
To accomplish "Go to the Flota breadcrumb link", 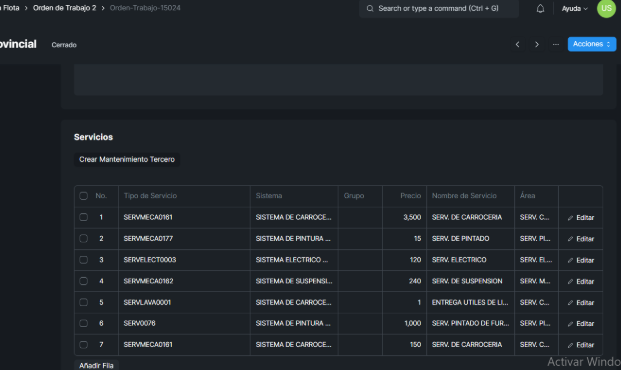I will coord(10,8).
